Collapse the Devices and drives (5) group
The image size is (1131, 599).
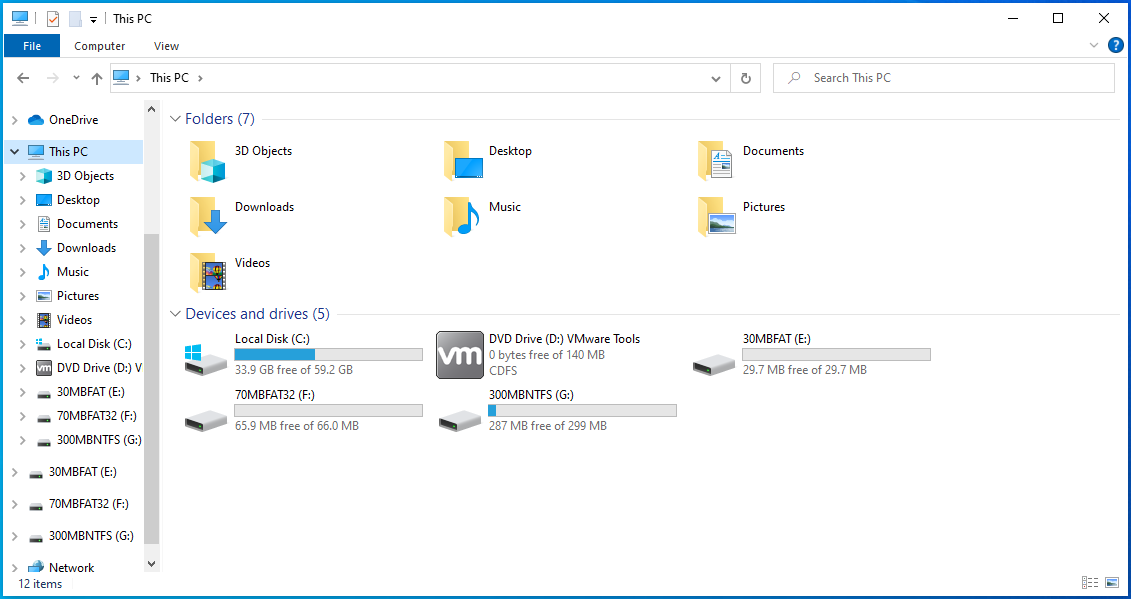[x=175, y=314]
